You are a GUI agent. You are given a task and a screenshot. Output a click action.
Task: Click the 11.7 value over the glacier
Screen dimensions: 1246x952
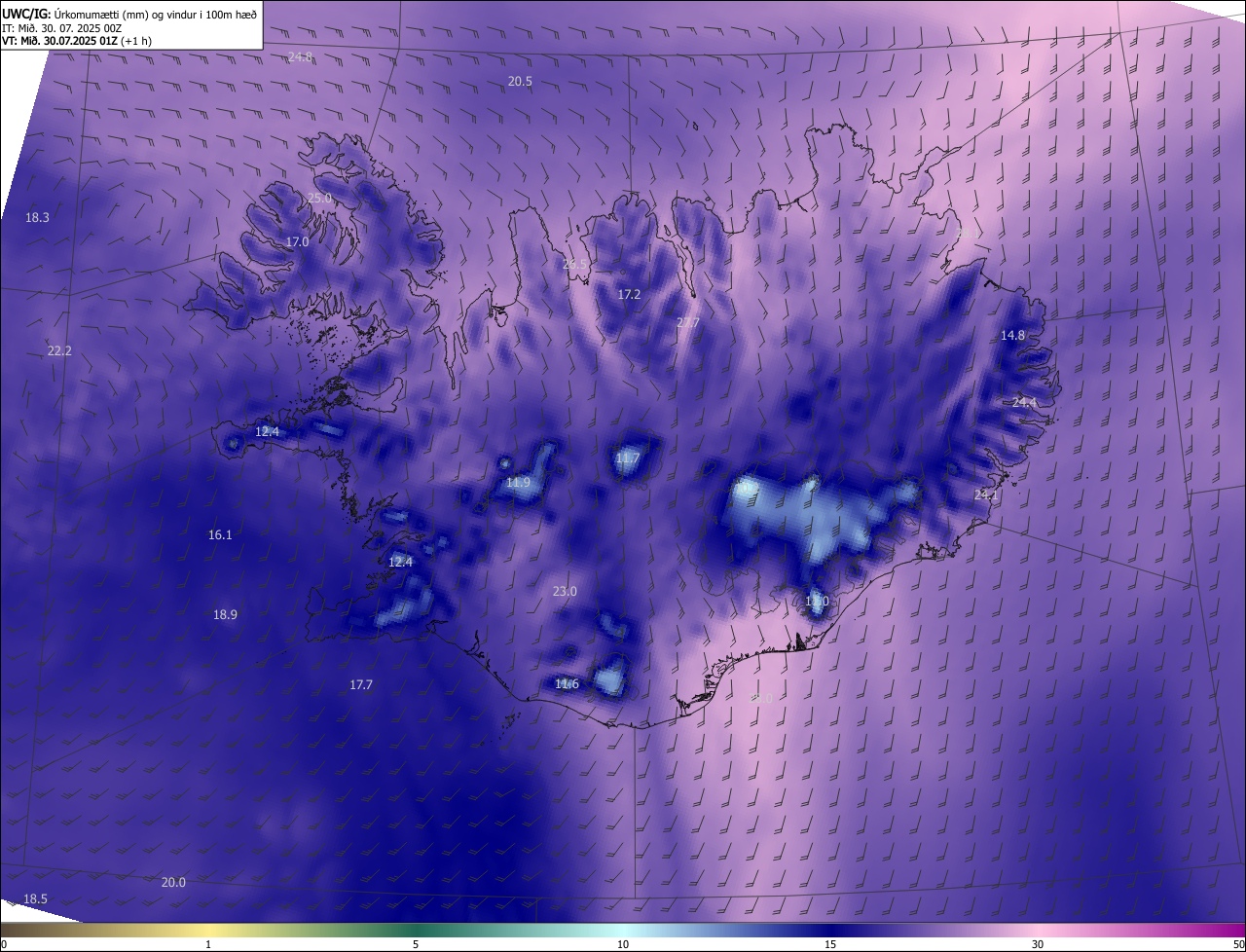628,458
